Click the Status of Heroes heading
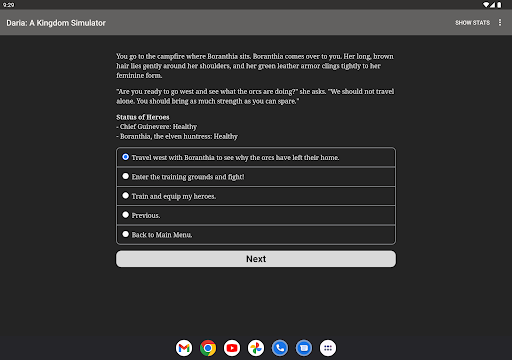Image resolution: width=512 pixels, height=360 pixels. 143,117
